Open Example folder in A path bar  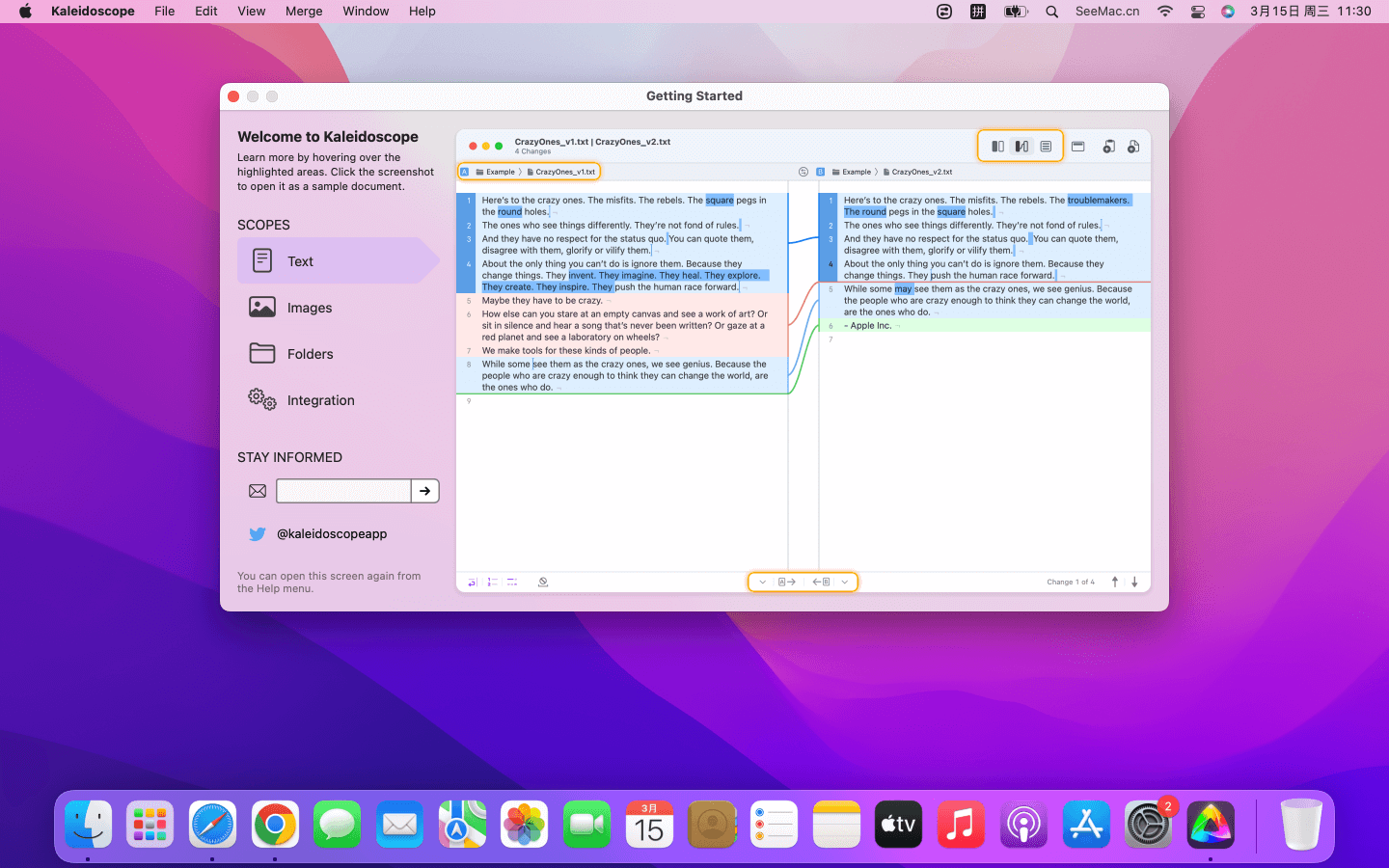coord(495,172)
